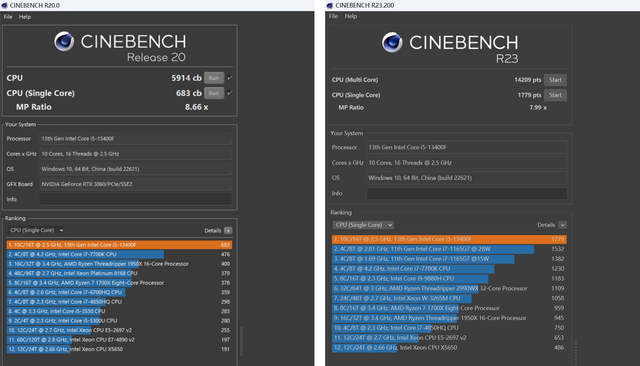Click the 683 cb single core score in R20
This screenshot has height=366, width=640.
tap(189, 93)
